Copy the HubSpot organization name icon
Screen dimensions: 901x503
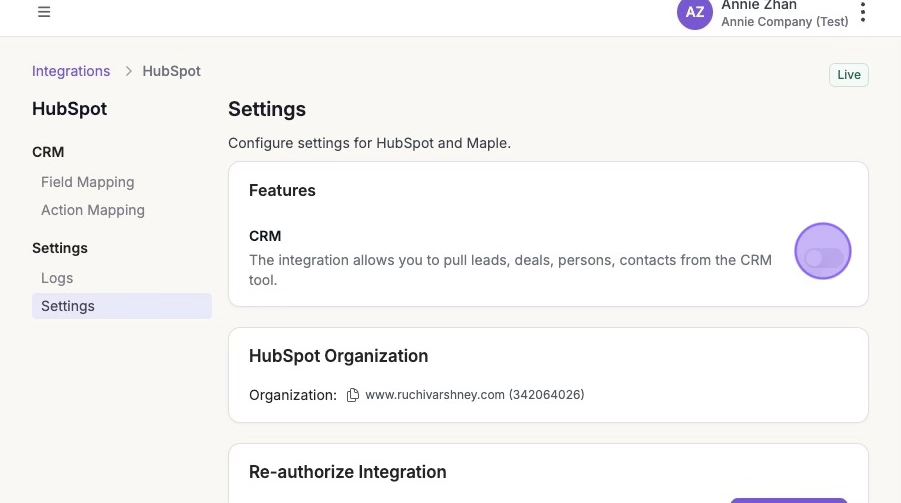click(x=352, y=395)
